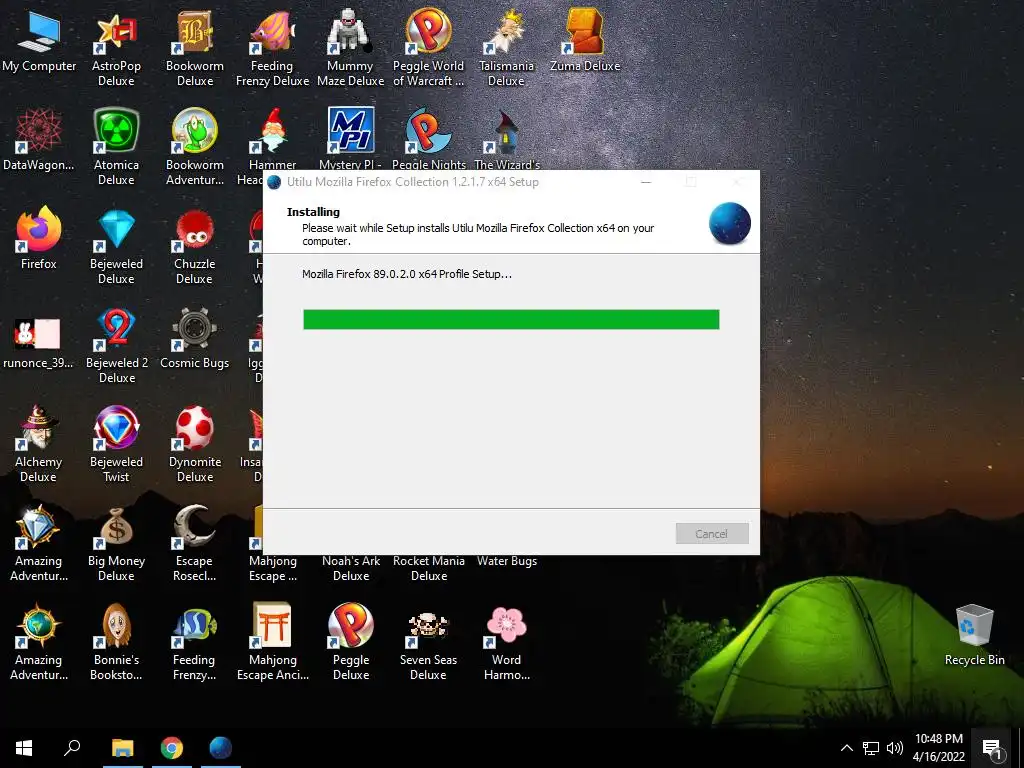Click the Utilu installer taskbar globe icon
Image resolution: width=1024 pixels, height=768 pixels.
[x=221, y=748]
